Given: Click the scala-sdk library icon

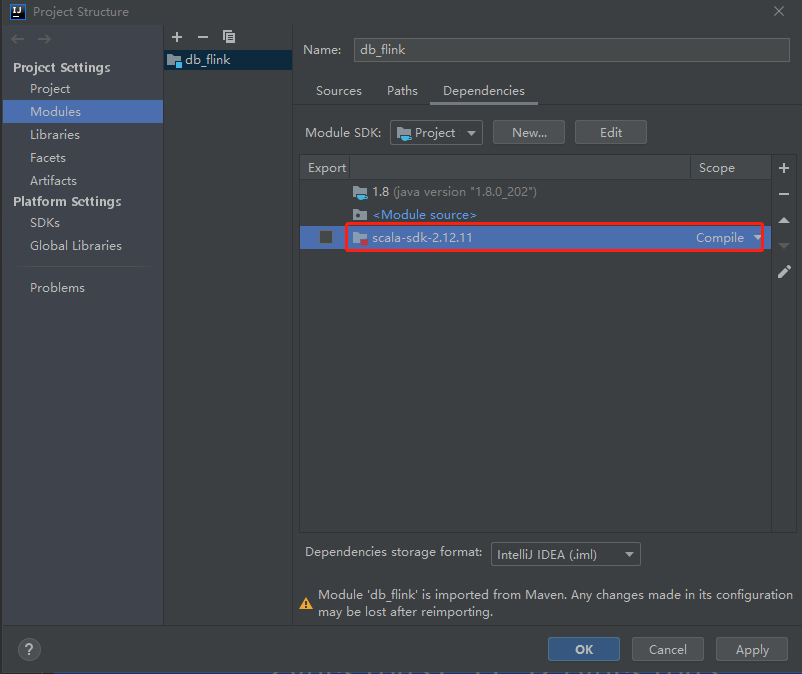Looking at the screenshot, I should pyautogui.click(x=360, y=238).
